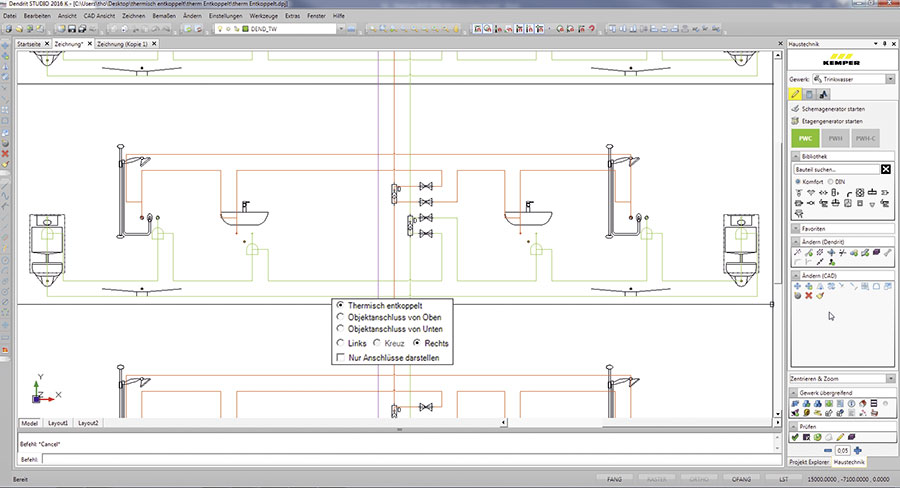Toggle OFANG in status bar
Screen dimensions: 900x488
(741, 479)
